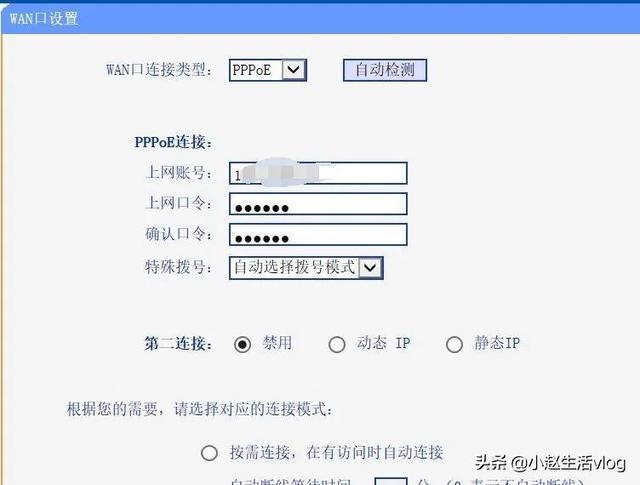Select the 静态IP radio button
Screen dimensions: 640x485
[x=454, y=345]
